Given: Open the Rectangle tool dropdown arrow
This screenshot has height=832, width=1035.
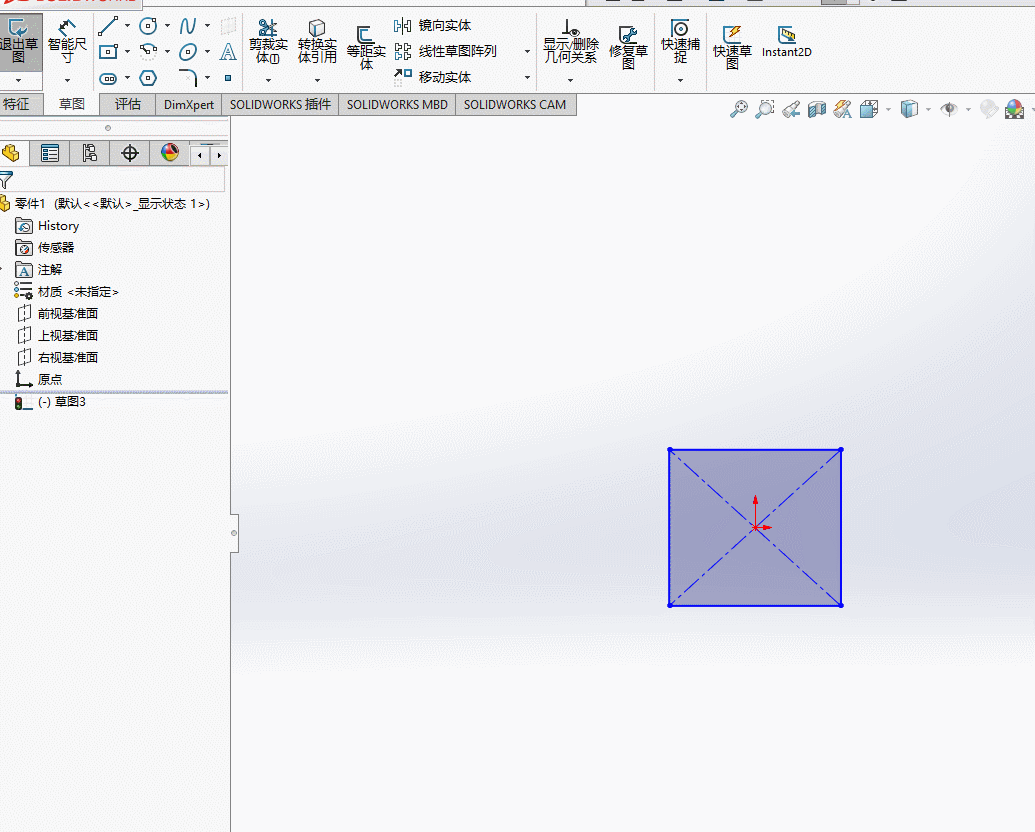Looking at the screenshot, I should coord(127,52).
